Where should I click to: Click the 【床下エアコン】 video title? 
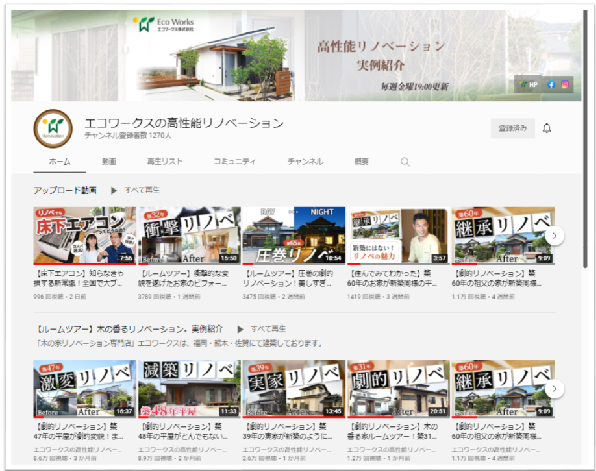(x=79, y=278)
